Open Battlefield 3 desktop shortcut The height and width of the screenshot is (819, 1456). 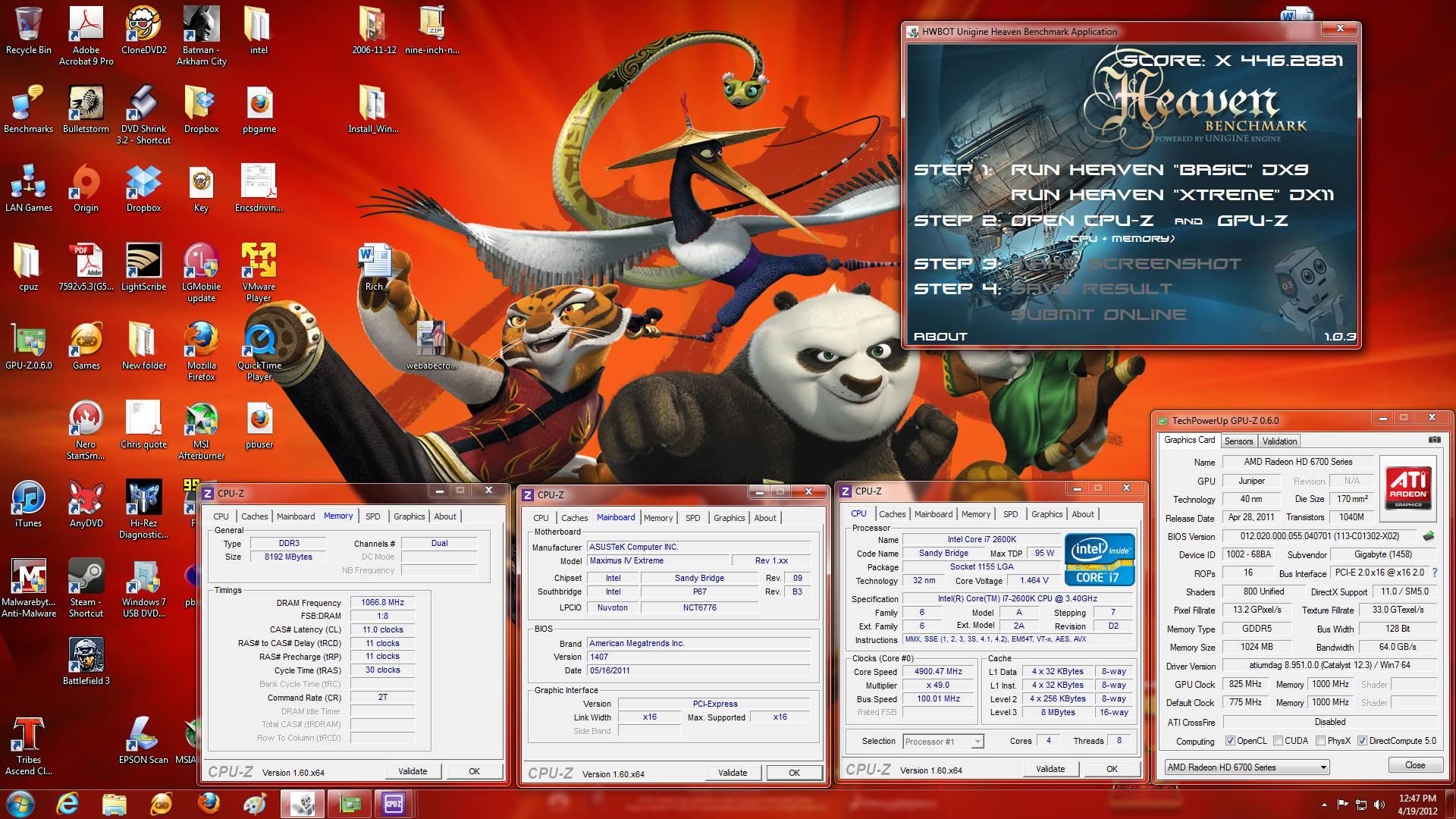pyautogui.click(x=86, y=661)
